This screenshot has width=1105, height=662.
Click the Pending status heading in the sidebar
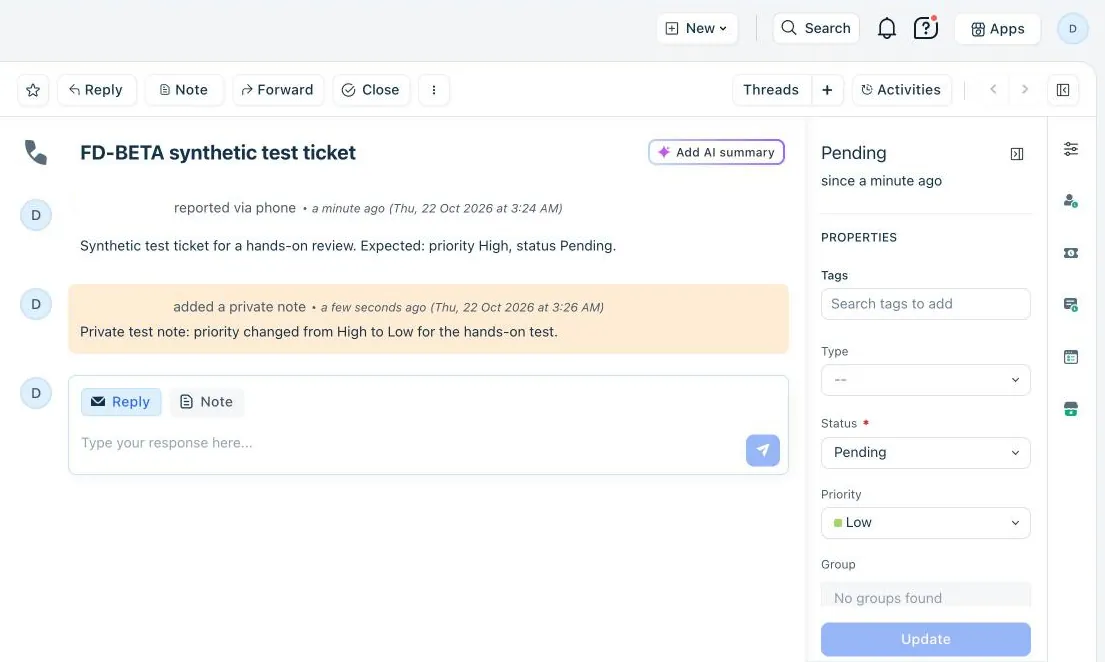tap(853, 153)
